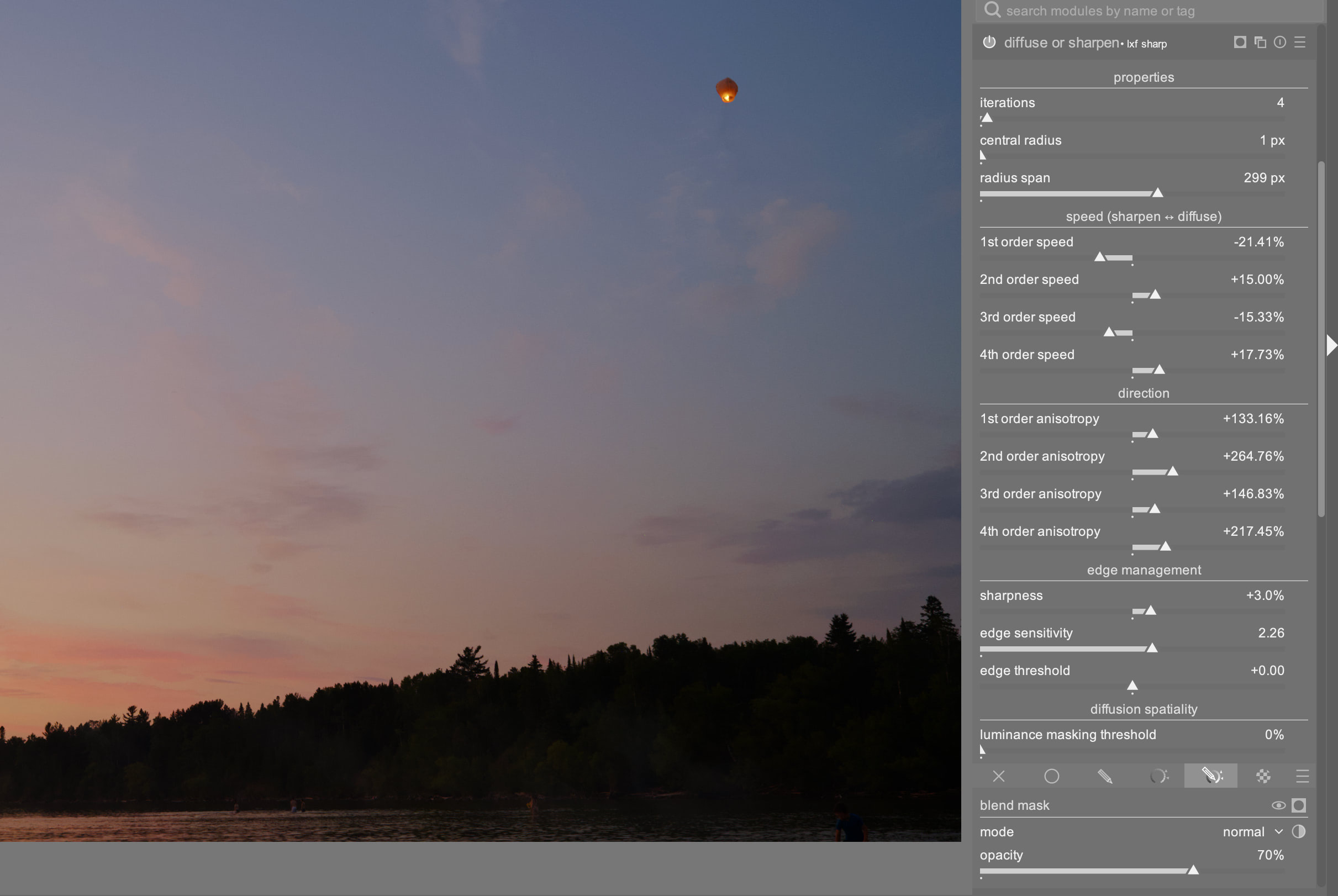Select the drawn and parametric mask icon
The height and width of the screenshot is (896, 1338).
point(1210,776)
